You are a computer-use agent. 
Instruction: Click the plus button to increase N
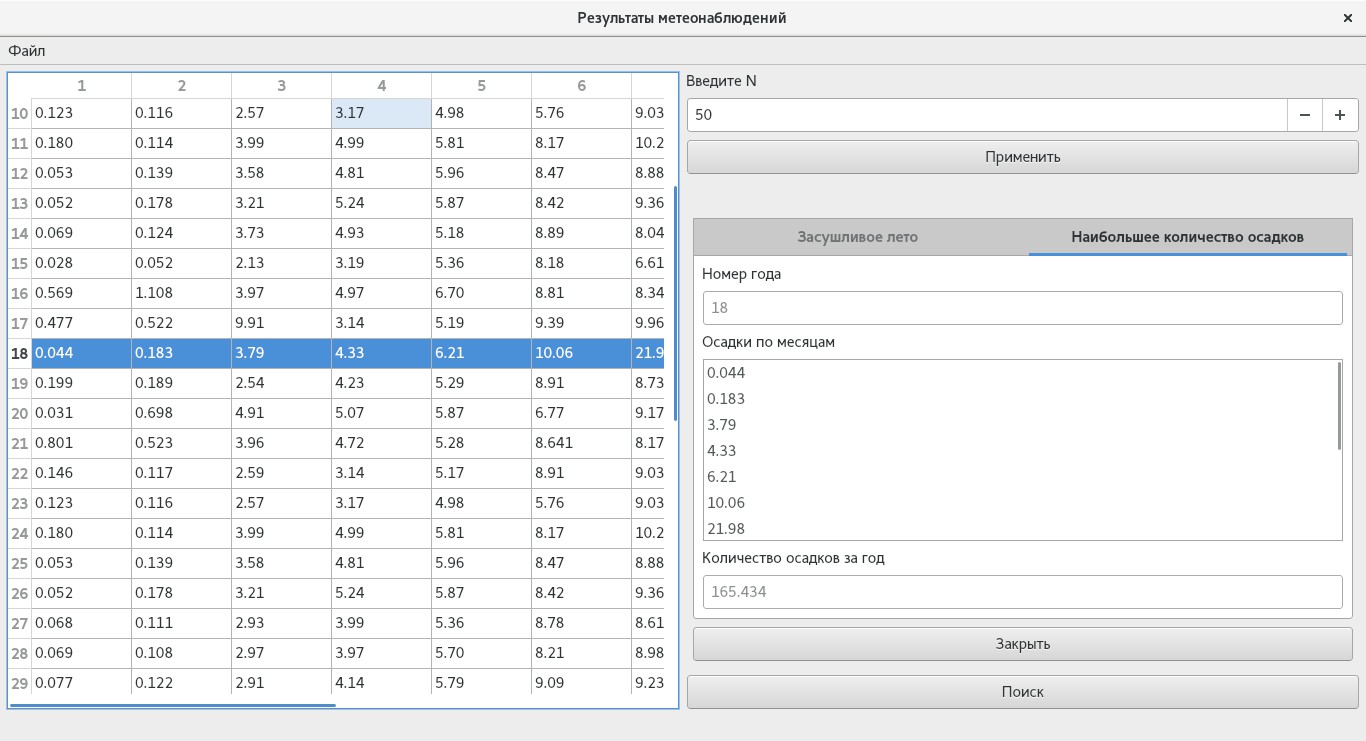(x=1340, y=115)
